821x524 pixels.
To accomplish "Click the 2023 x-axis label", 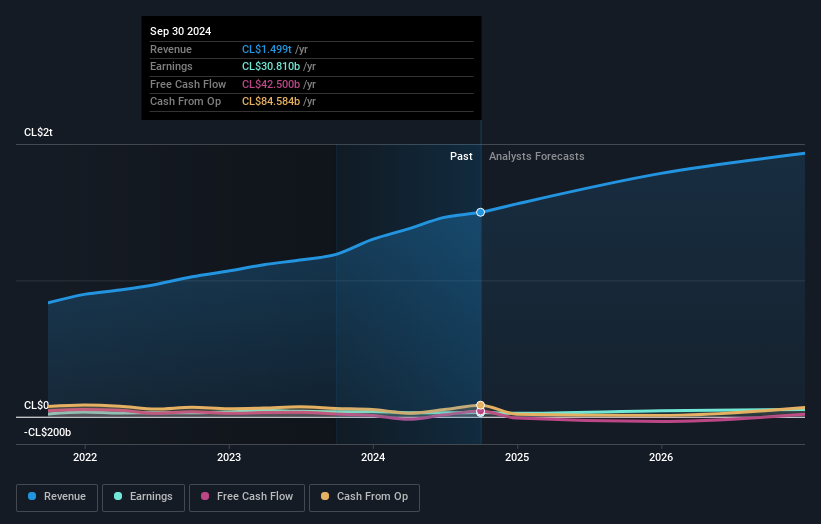I will click(229, 457).
